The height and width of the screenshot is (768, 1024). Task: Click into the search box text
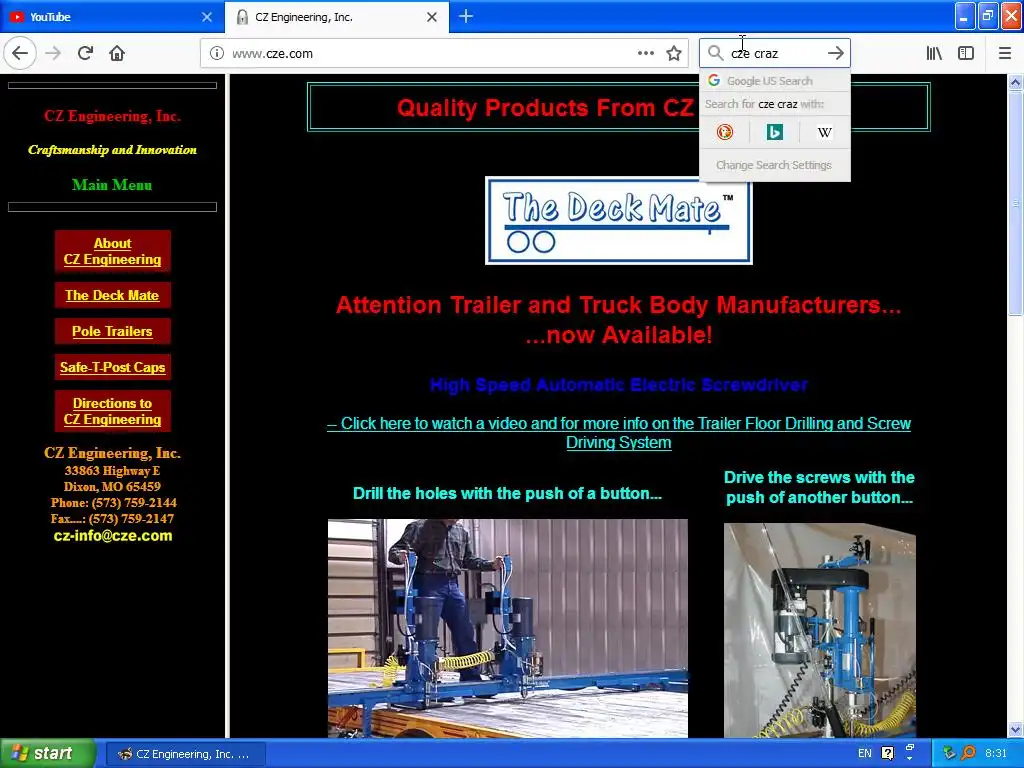[x=775, y=54]
